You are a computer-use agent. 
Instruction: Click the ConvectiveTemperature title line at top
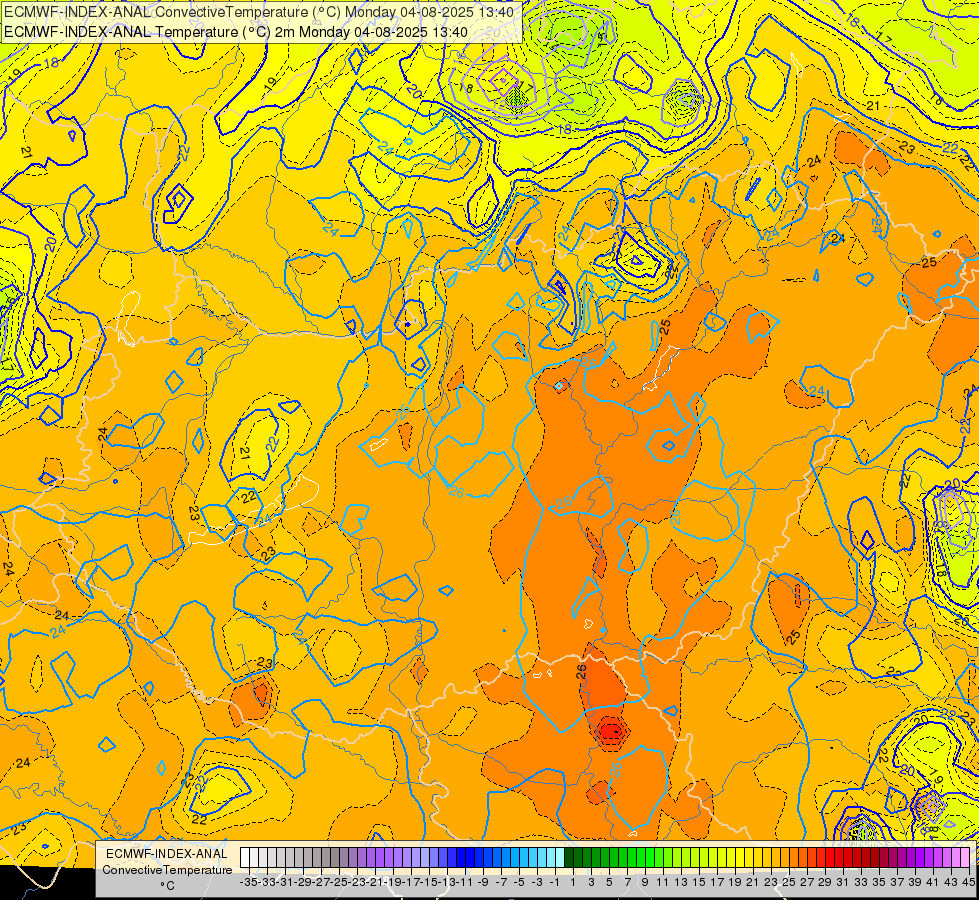pos(259,12)
